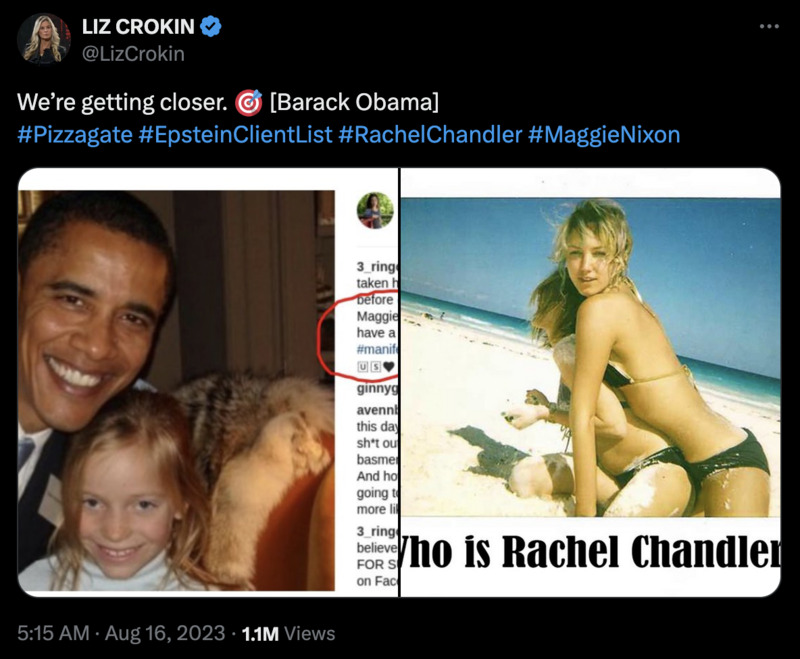Click the blue verified checkmark badge
This screenshot has height=659, width=800.
pos(210,27)
